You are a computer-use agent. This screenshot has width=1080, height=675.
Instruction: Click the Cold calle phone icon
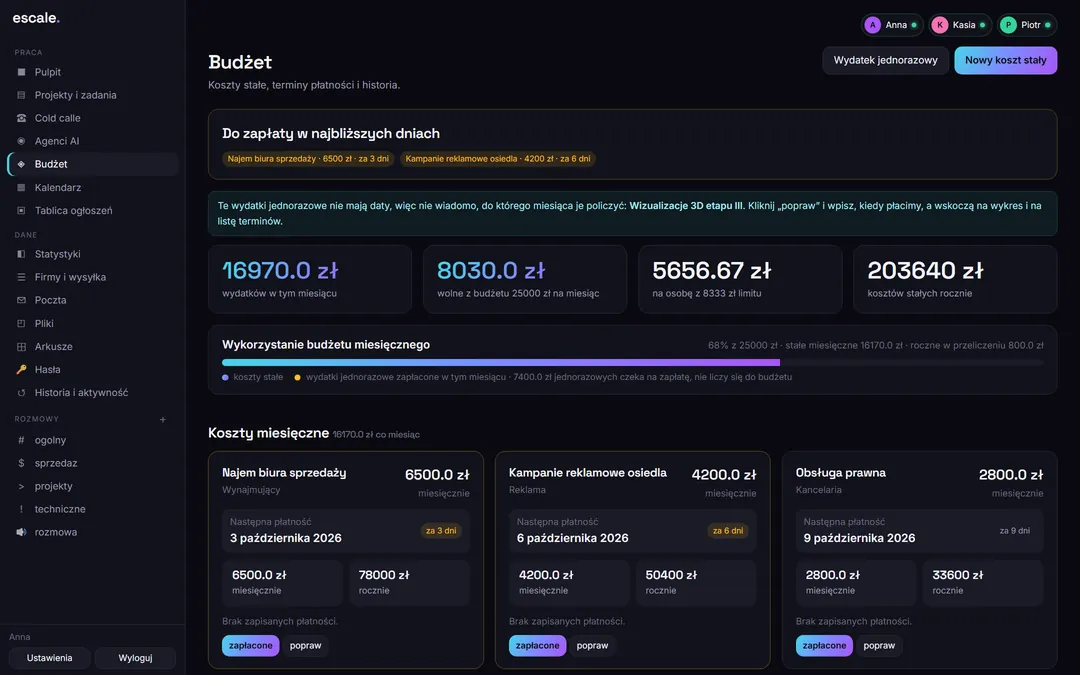pos(21,118)
